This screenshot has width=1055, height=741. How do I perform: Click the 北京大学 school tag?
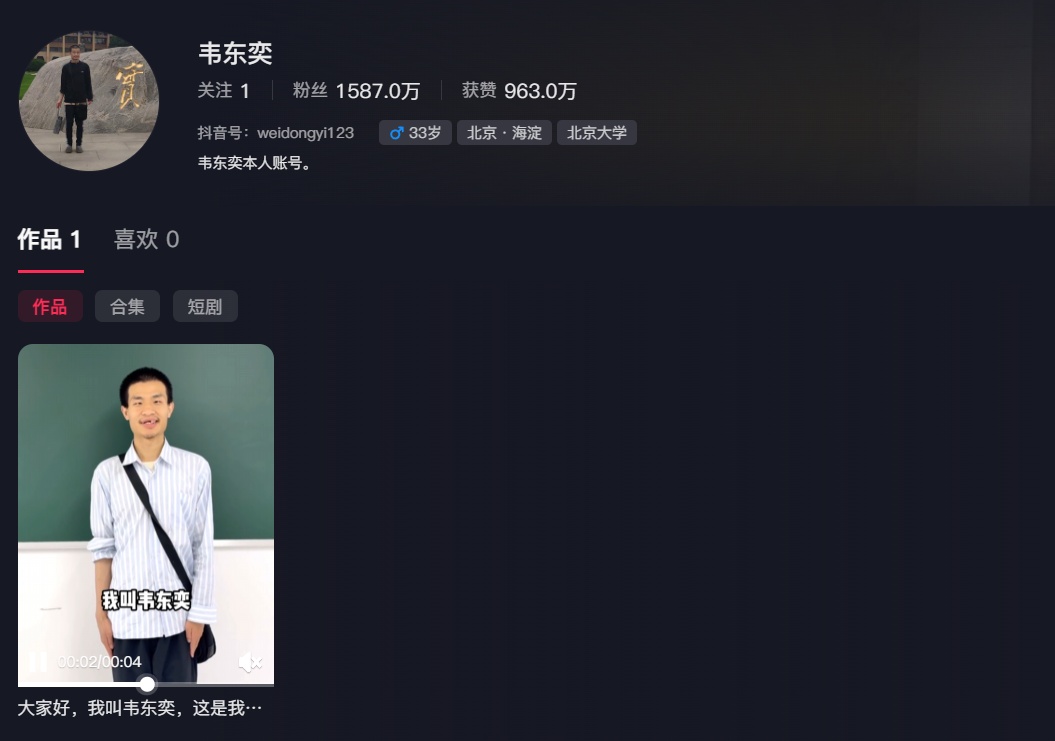597,133
